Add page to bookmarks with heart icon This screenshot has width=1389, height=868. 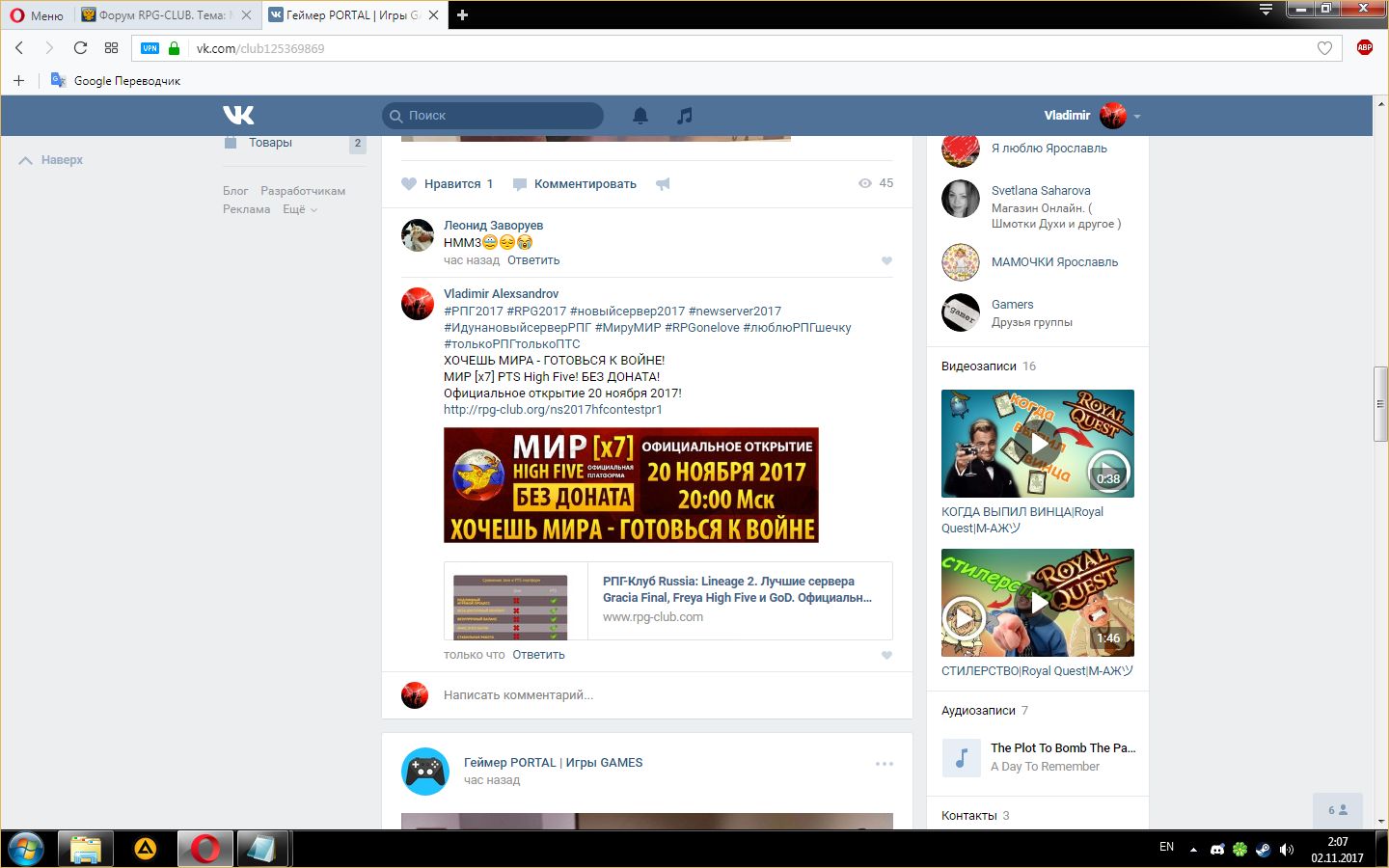pos(1324,48)
